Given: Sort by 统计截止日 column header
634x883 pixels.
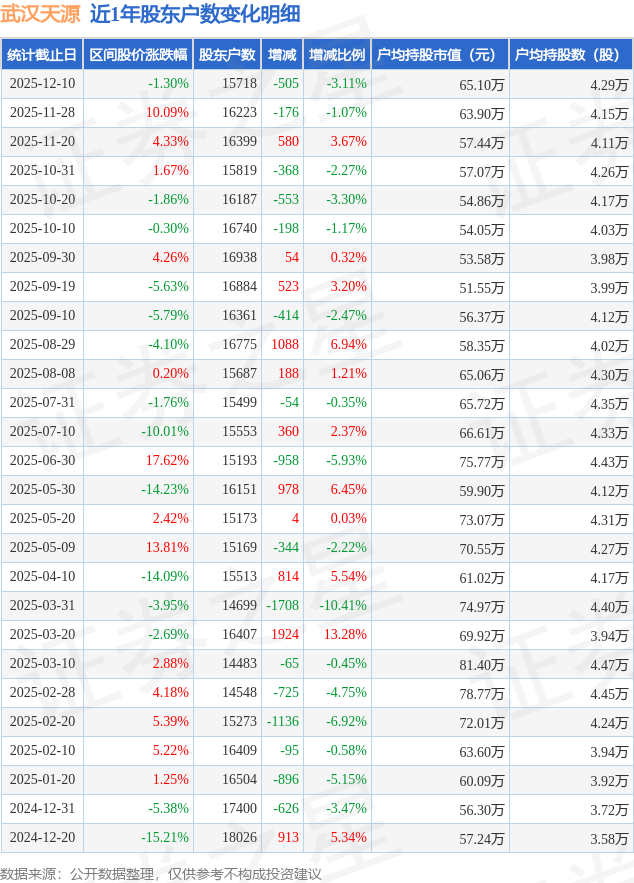Looking at the screenshot, I should (42, 55).
